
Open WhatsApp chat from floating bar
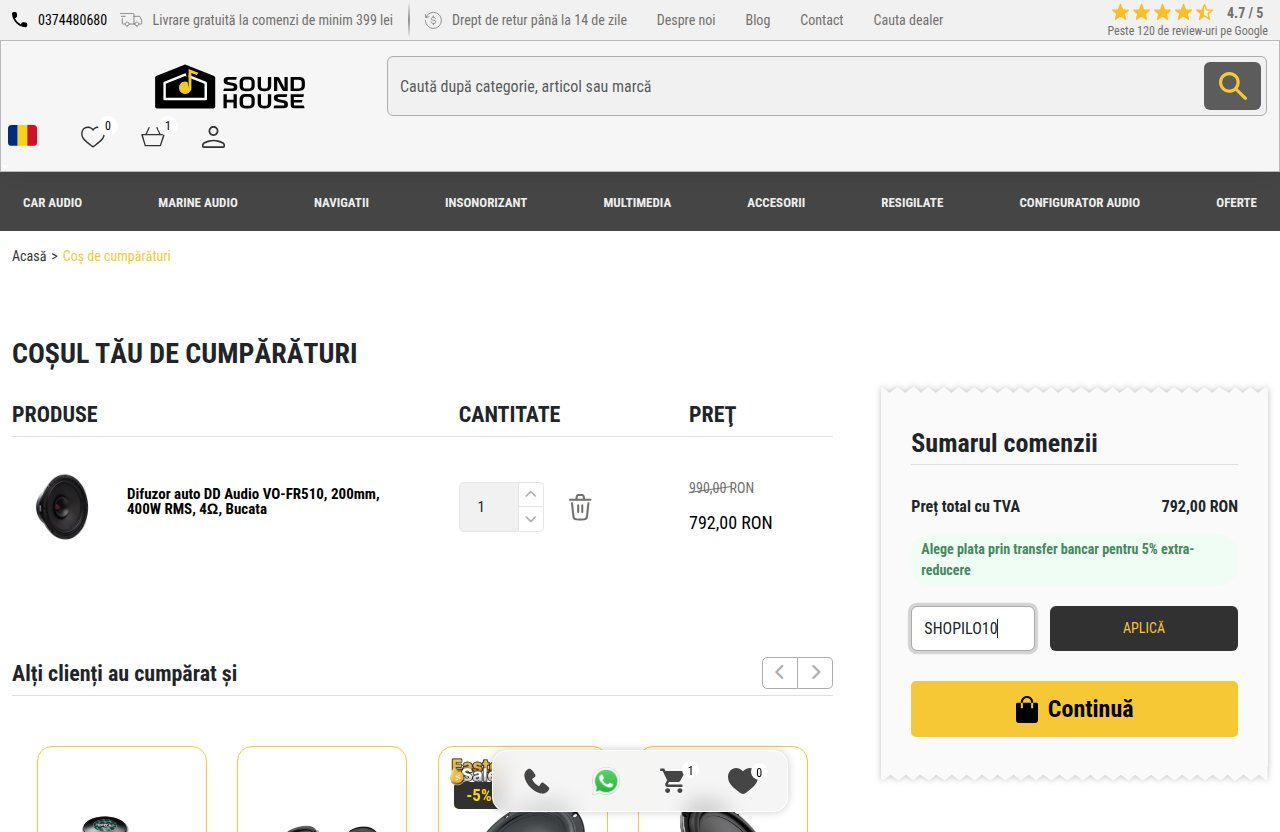tap(606, 781)
